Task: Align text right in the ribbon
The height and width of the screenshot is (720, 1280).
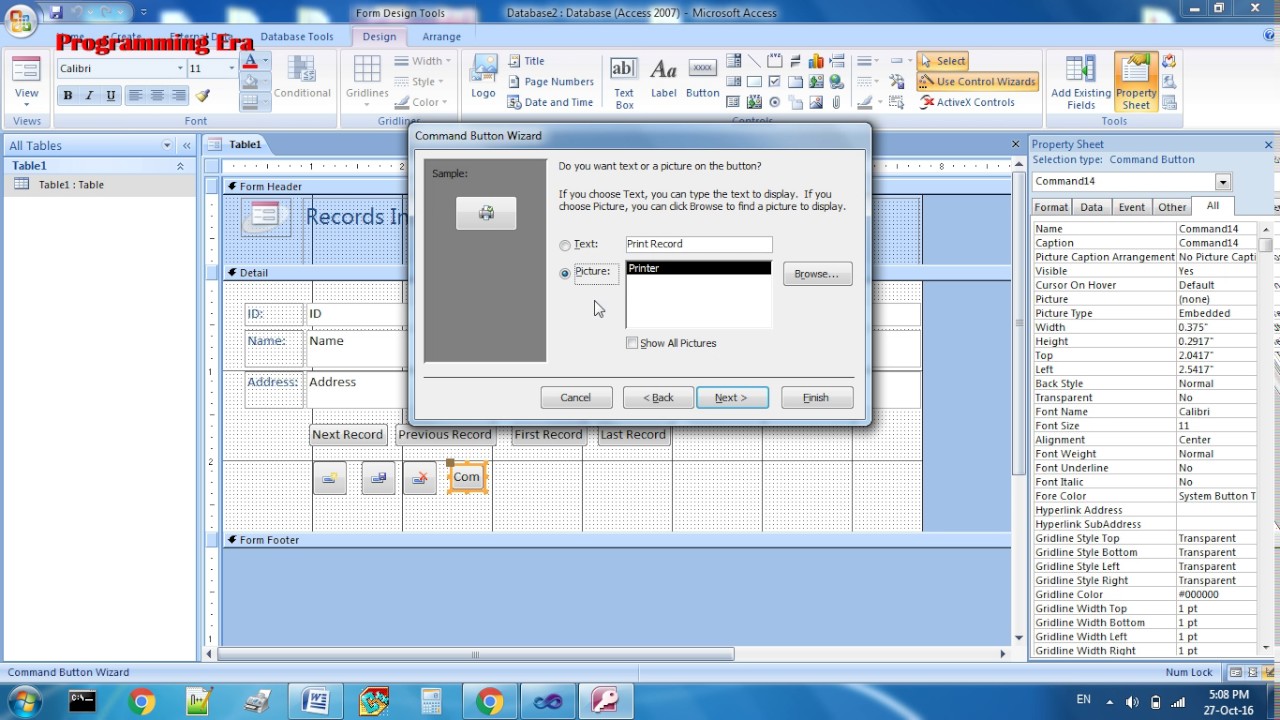Action: (179, 96)
